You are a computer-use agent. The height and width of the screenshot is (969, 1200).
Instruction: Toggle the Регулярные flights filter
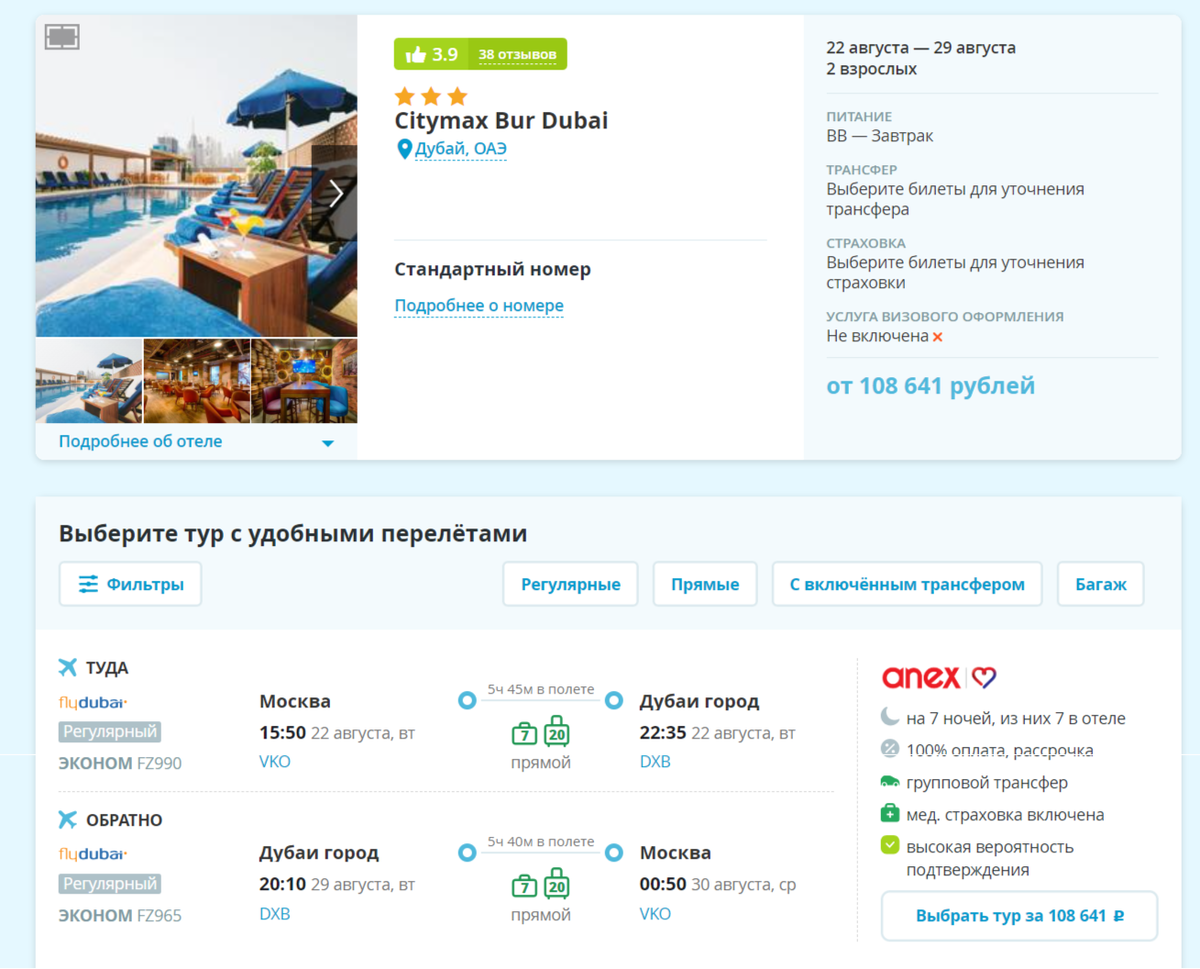[571, 584]
